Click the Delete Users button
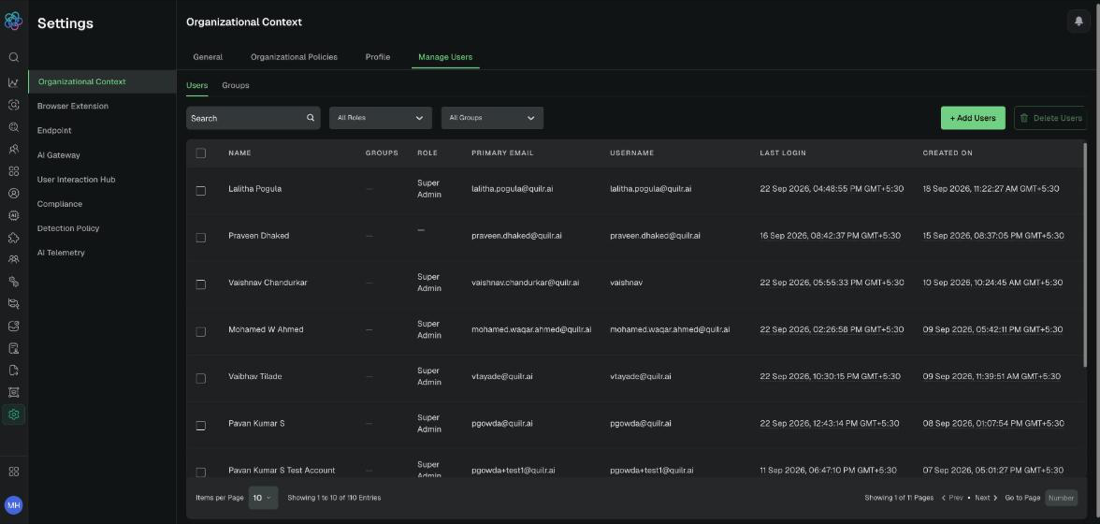The width and height of the screenshot is (1100, 524). (x=1050, y=118)
